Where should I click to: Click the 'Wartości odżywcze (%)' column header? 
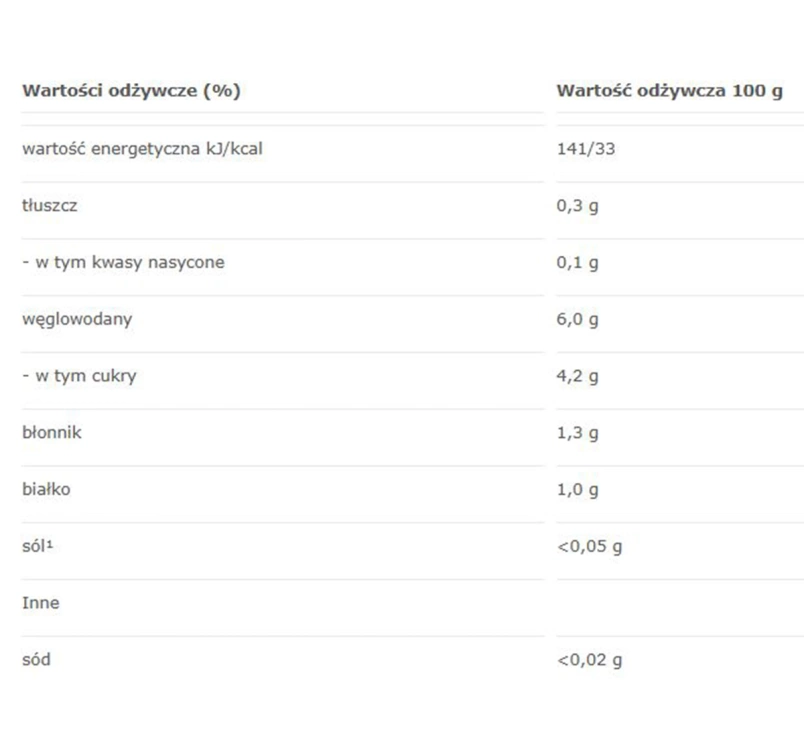point(131,91)
